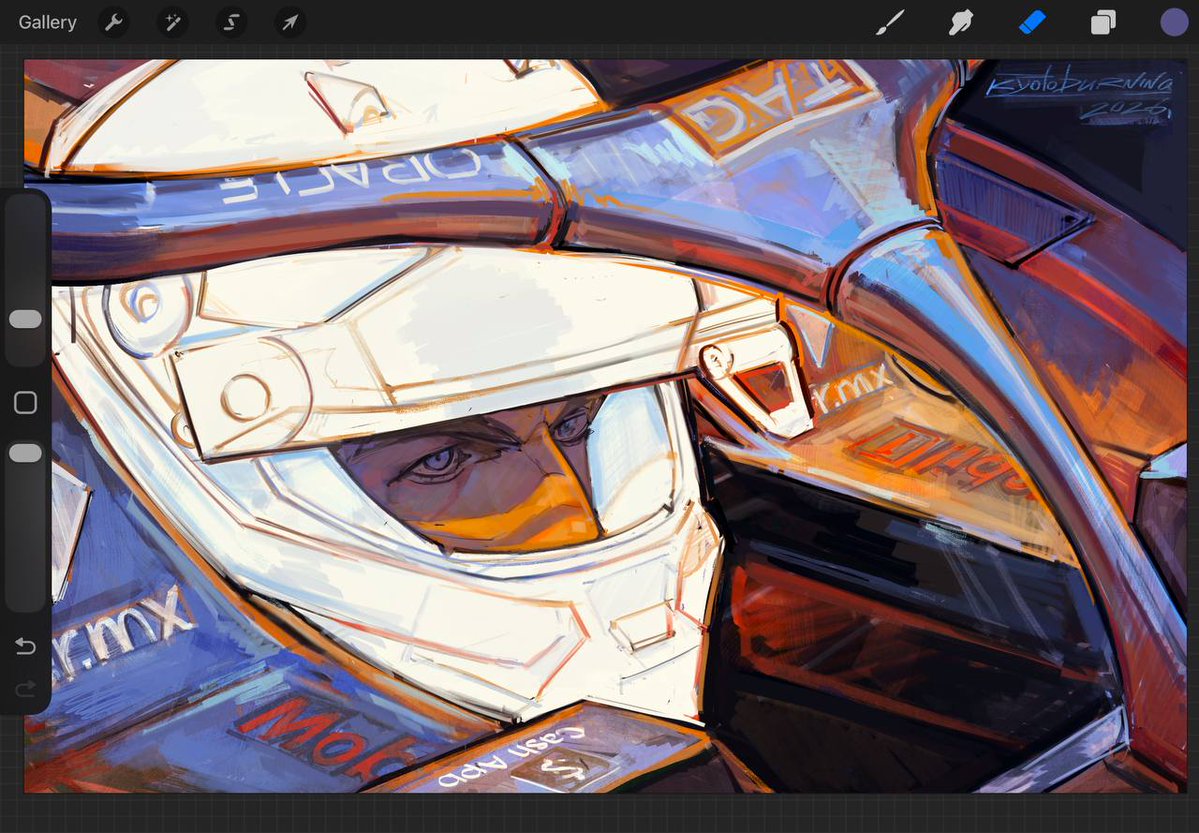Screen dimensions: 1199x833
Task: Open the active color picker circle
Action: click(1174, 23)
